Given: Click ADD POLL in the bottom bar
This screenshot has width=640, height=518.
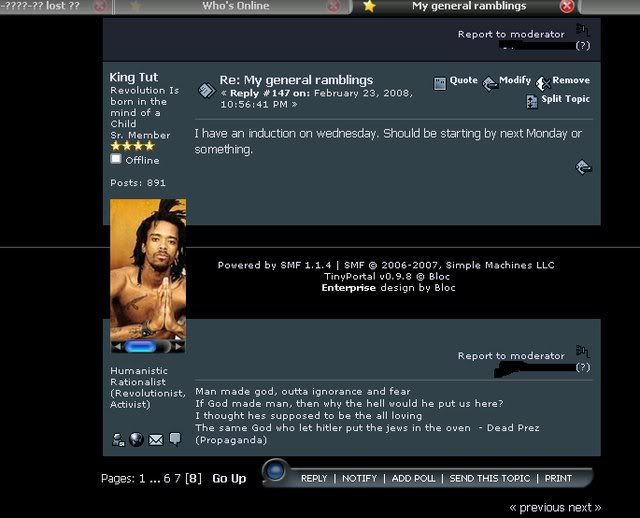Looking at the screenshot, I should (x=413, y=478).
